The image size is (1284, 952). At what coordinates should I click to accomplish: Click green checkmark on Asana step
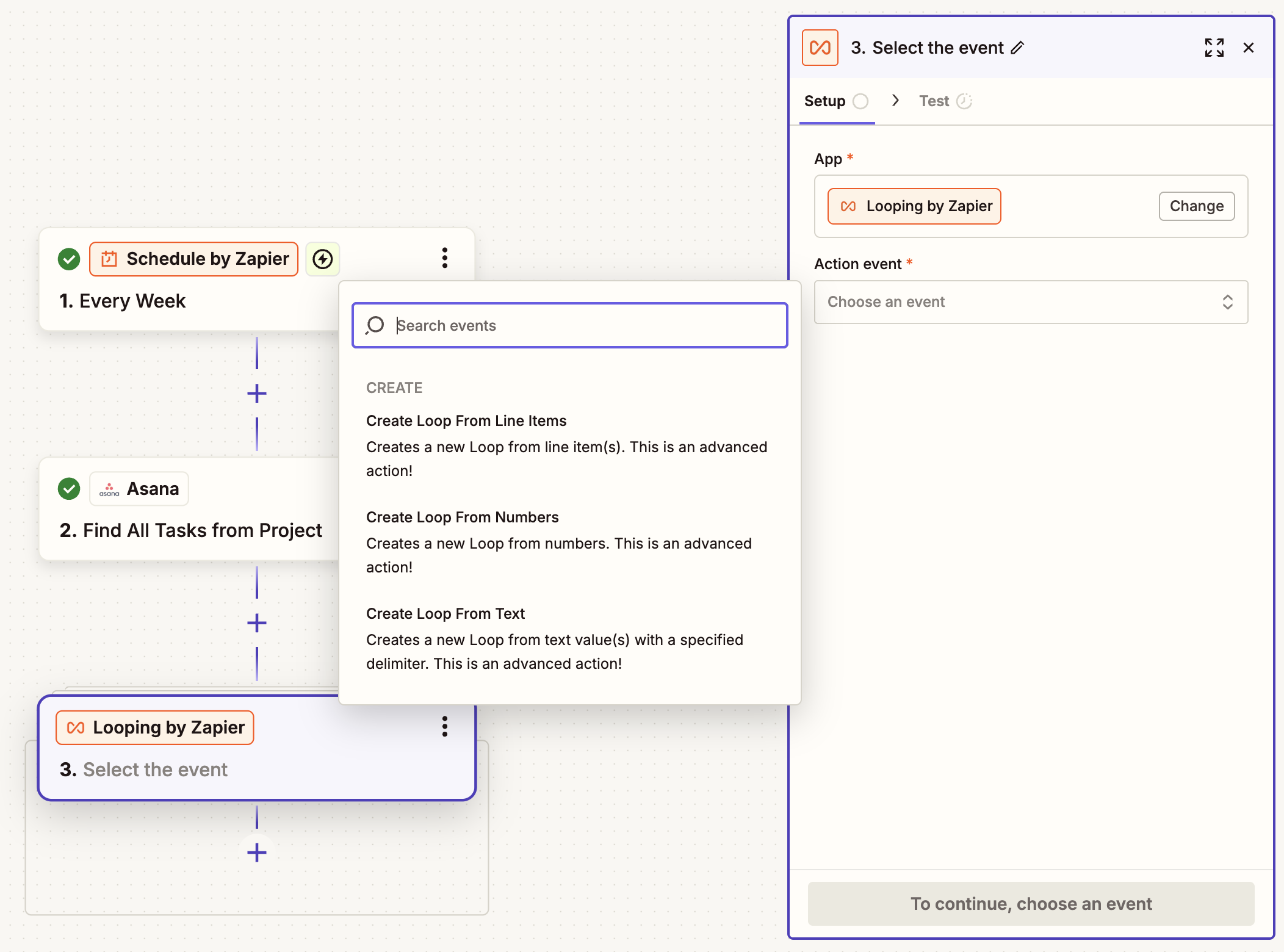(x=69, y=489)
